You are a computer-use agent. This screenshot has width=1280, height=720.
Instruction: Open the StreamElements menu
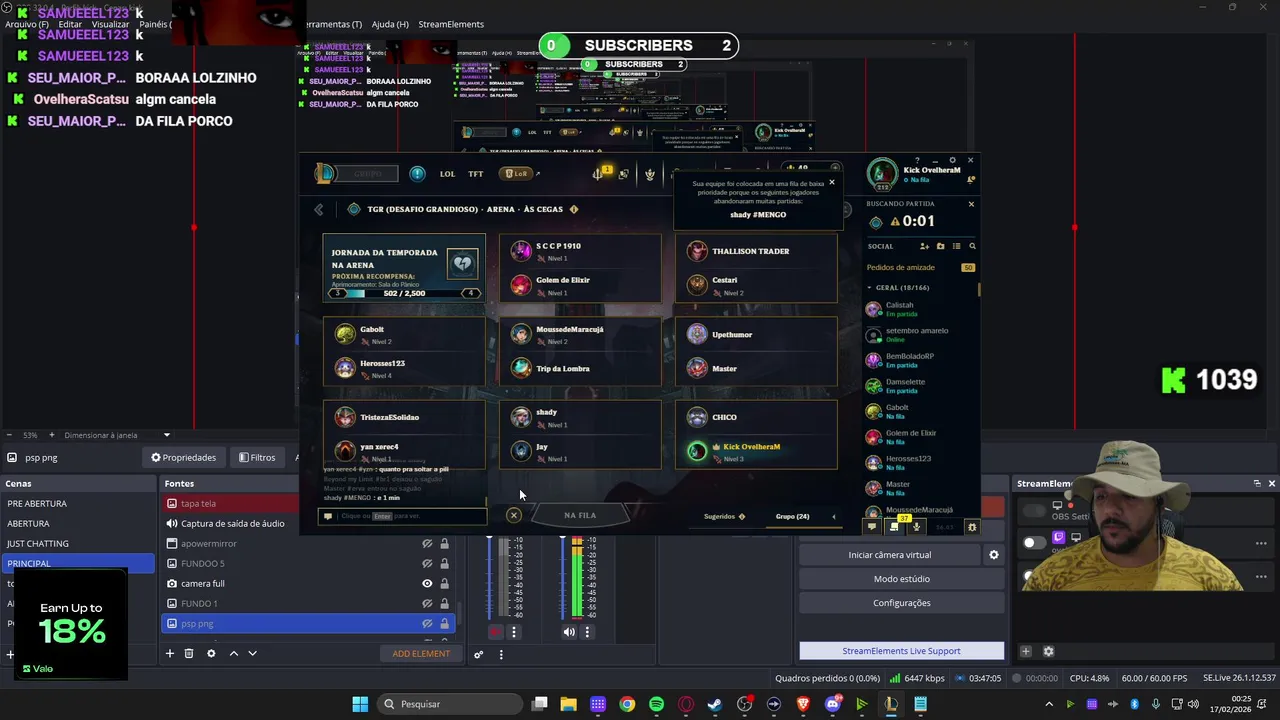coord(451,24)
